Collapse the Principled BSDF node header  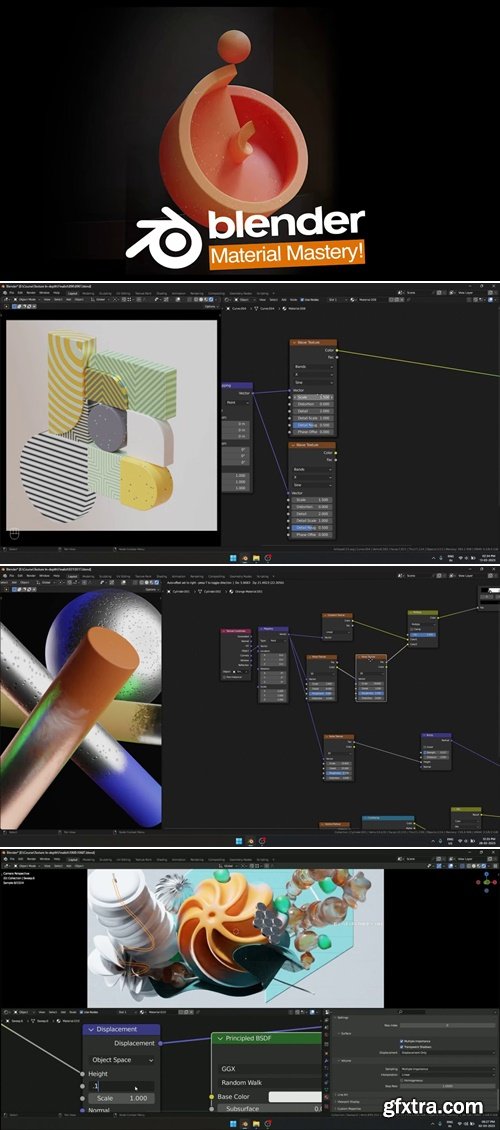220,1038
